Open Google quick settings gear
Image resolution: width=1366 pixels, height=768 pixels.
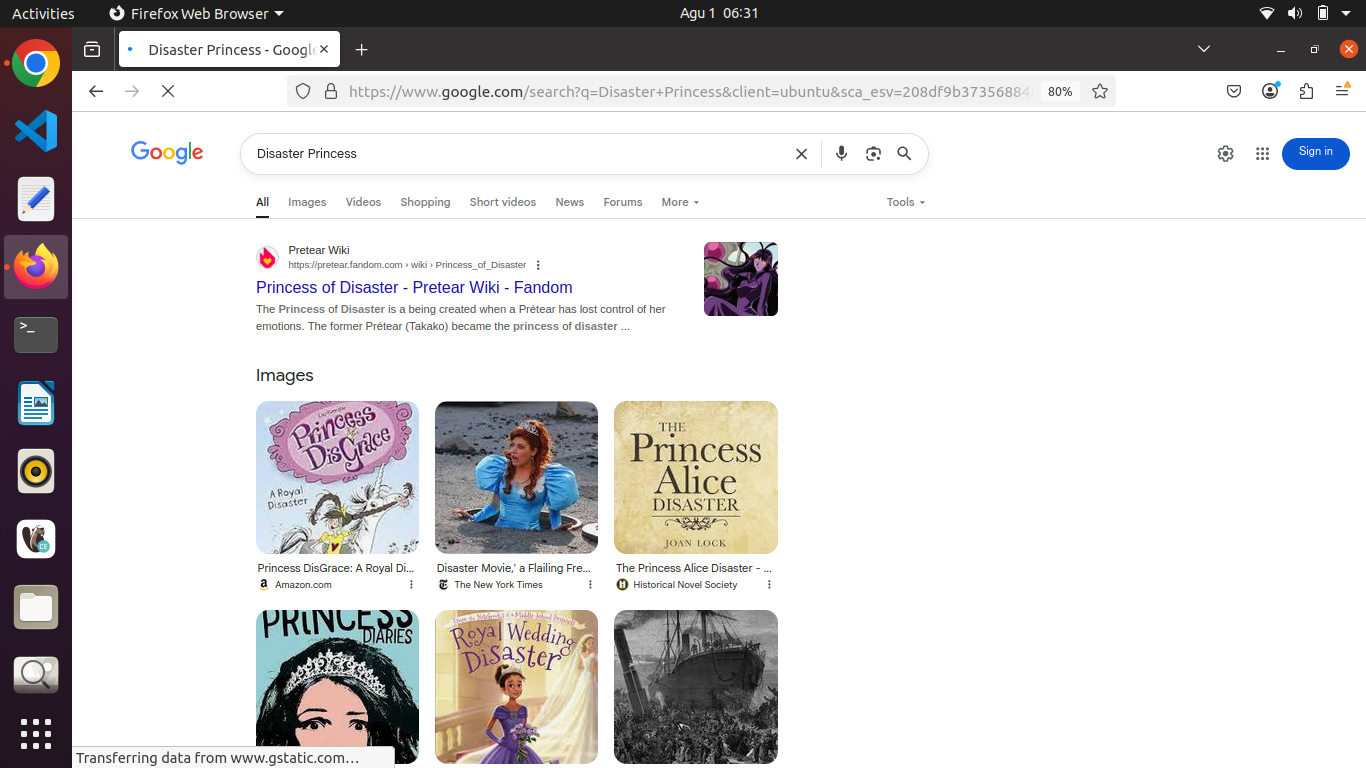pos(1225,154)
